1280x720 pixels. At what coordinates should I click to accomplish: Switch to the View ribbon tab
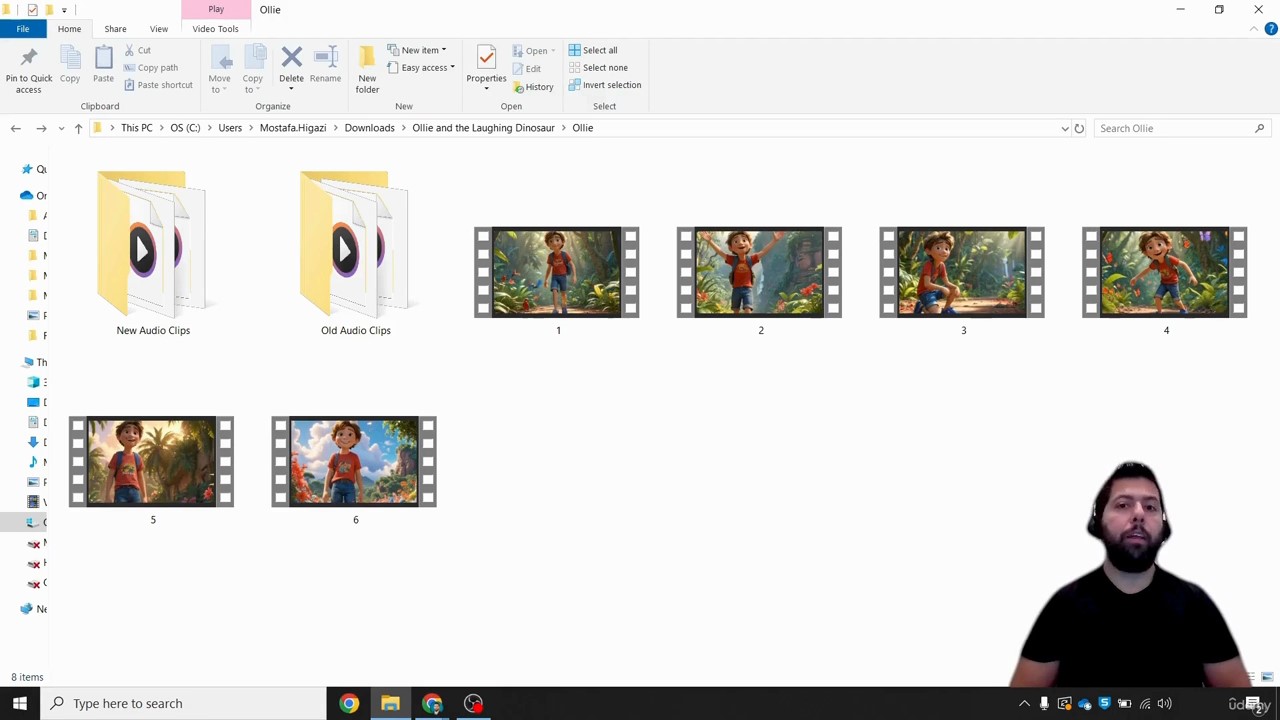159,29
